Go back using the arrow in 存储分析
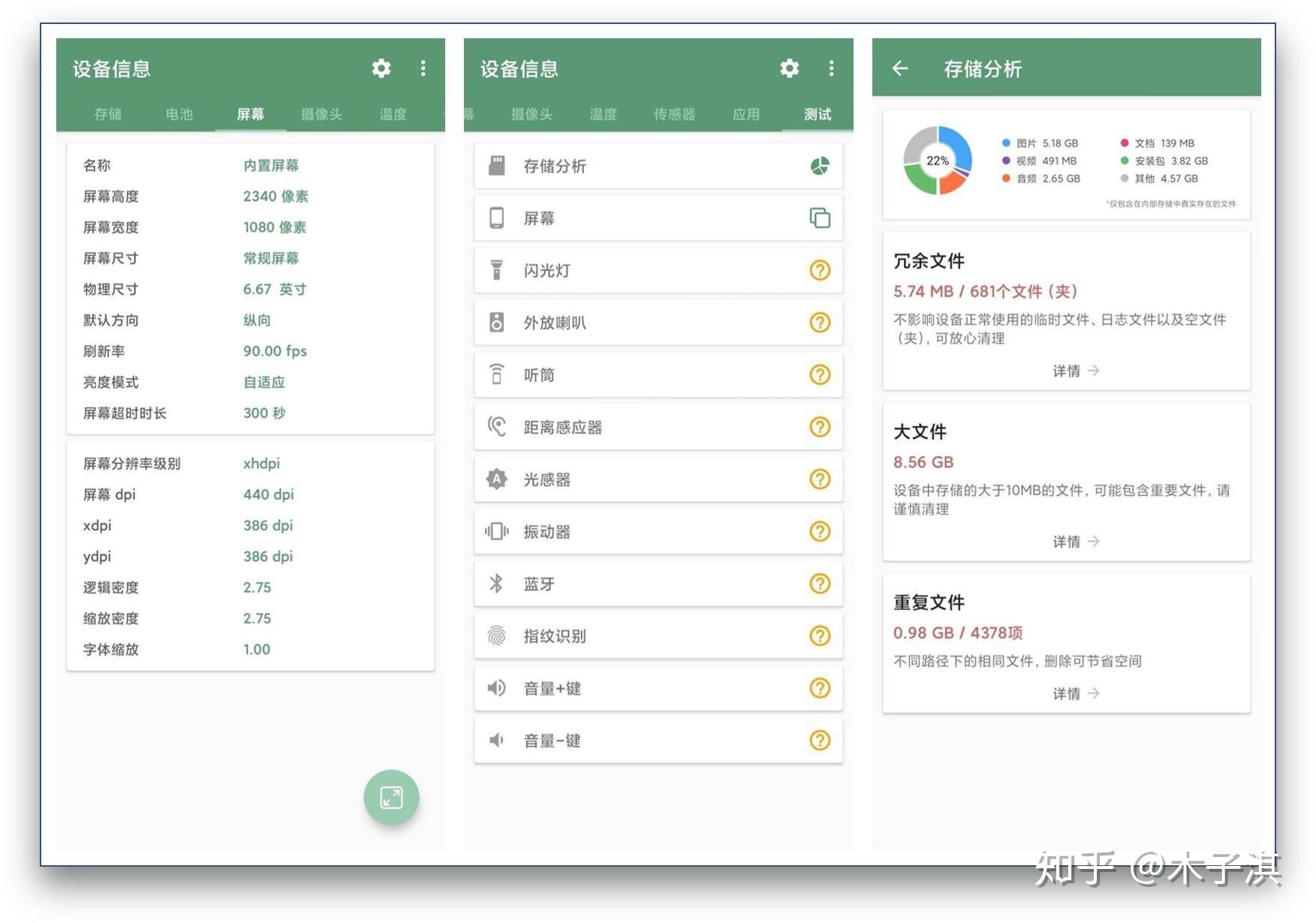The width and height of the screenshot is (1316, 923). point(900,69)
